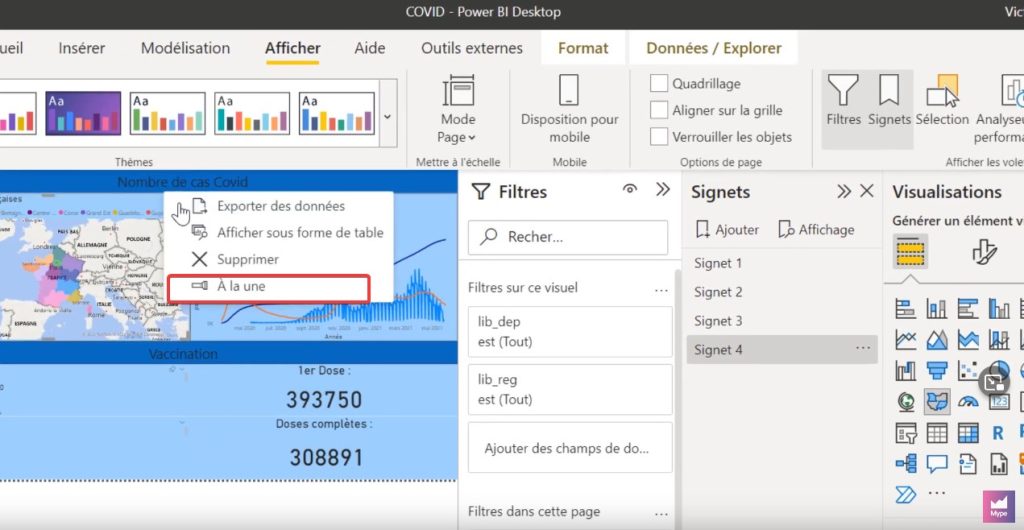Toggle the Signets pane button
Screen dimensions: 1024x530
[889, 99]
